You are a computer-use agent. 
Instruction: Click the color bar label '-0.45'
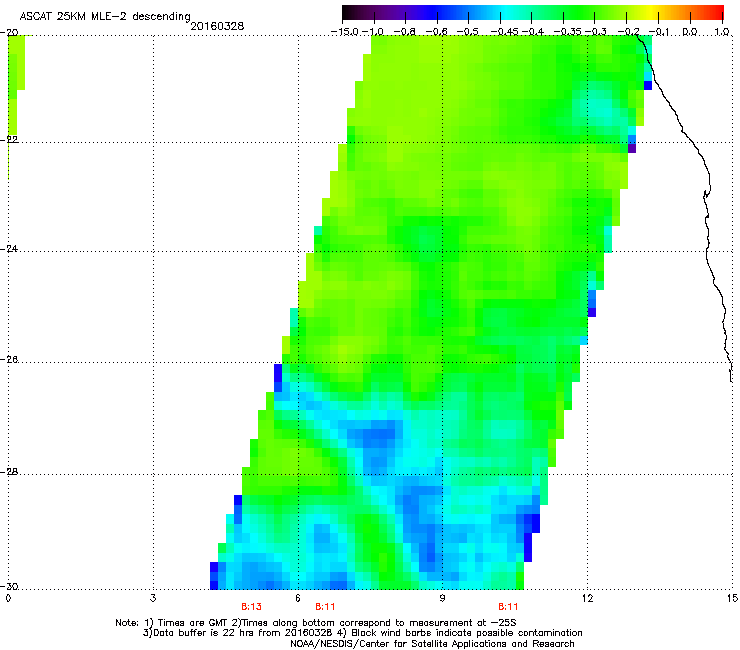point(504,32)
